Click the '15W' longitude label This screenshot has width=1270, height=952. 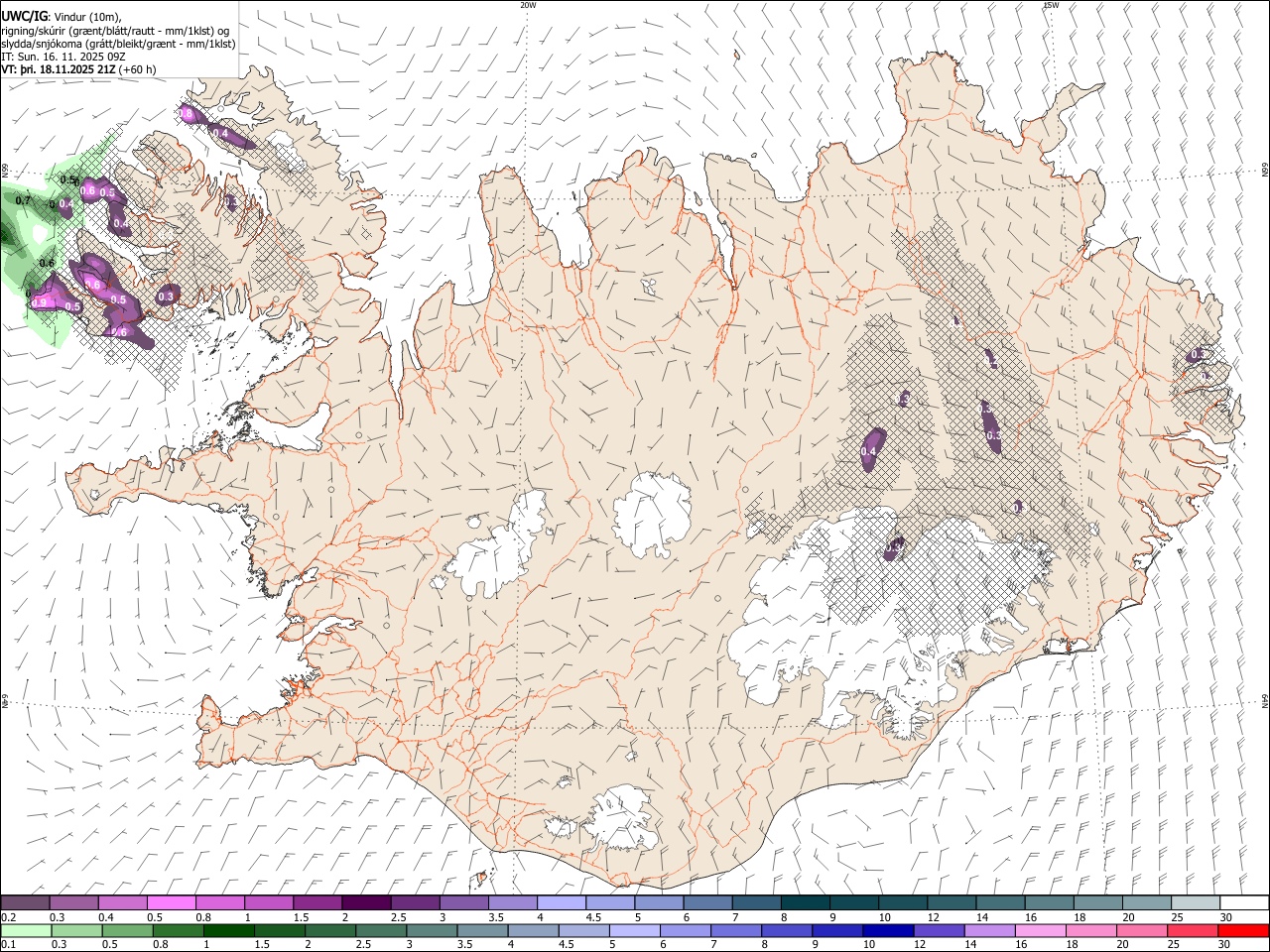coord(1051,5)
